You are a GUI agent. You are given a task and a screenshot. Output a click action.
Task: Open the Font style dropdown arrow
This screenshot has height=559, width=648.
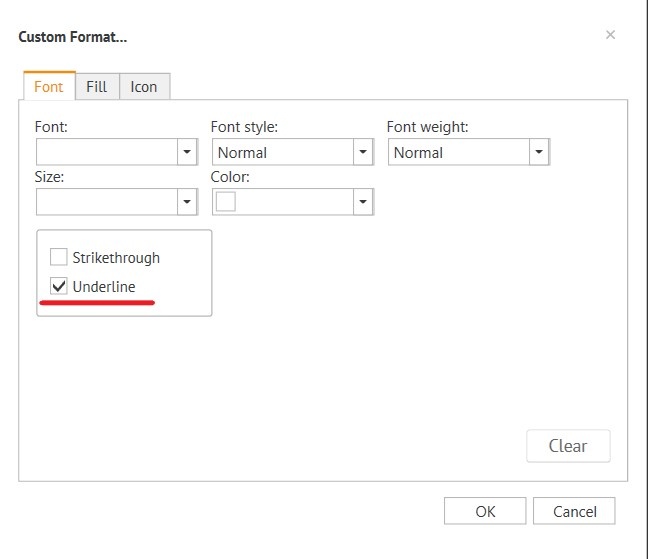[362, 152]
